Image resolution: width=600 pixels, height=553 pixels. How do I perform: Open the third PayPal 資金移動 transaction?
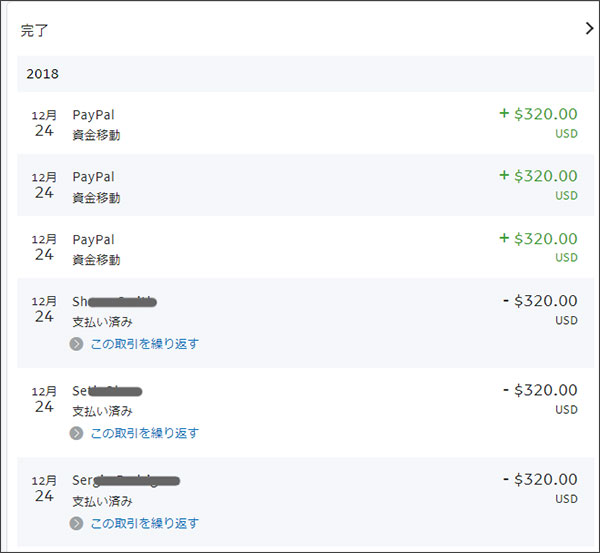pyautogui.click(x=93, y=239)
